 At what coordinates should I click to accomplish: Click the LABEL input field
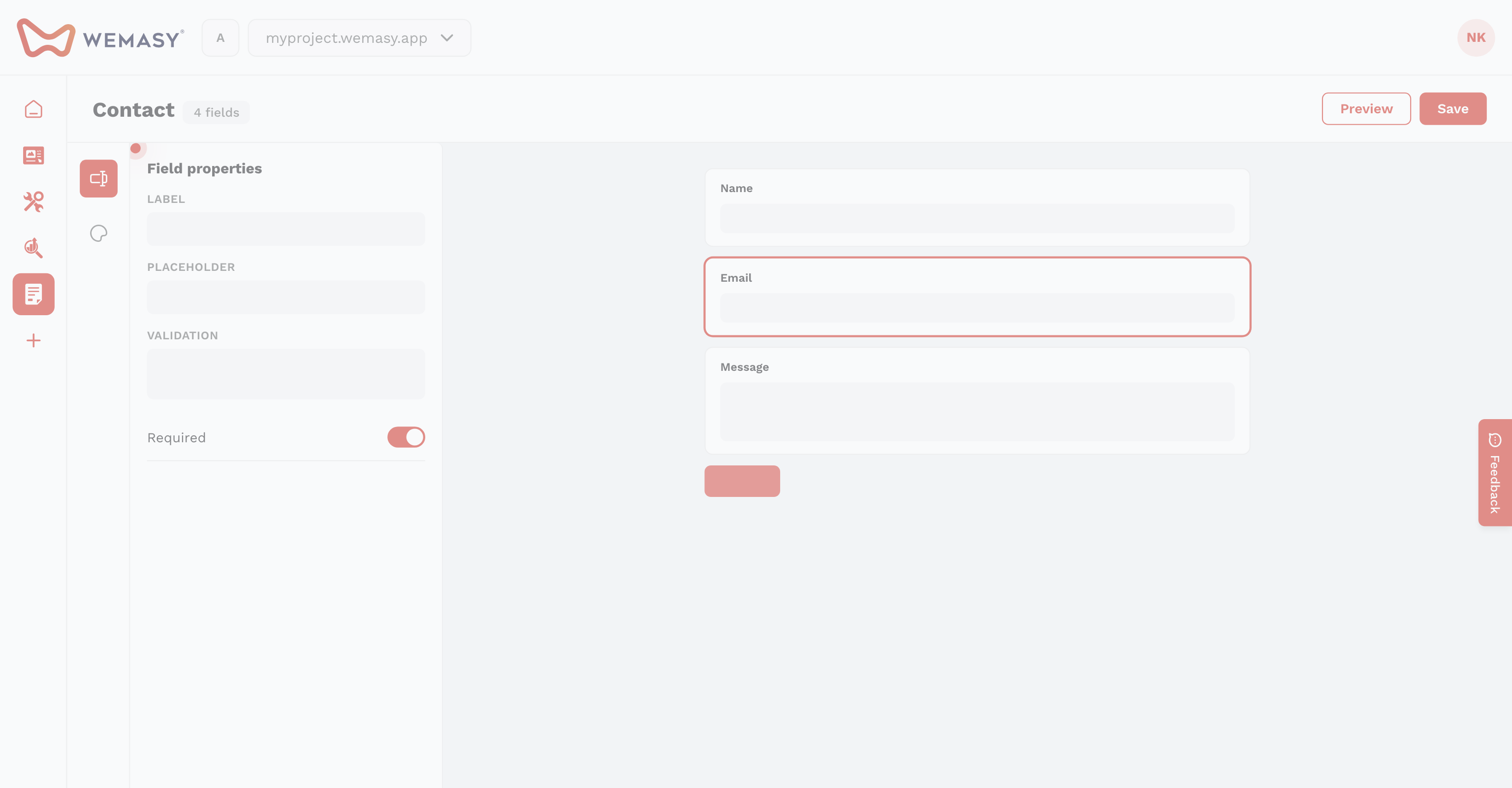point(286,229)
